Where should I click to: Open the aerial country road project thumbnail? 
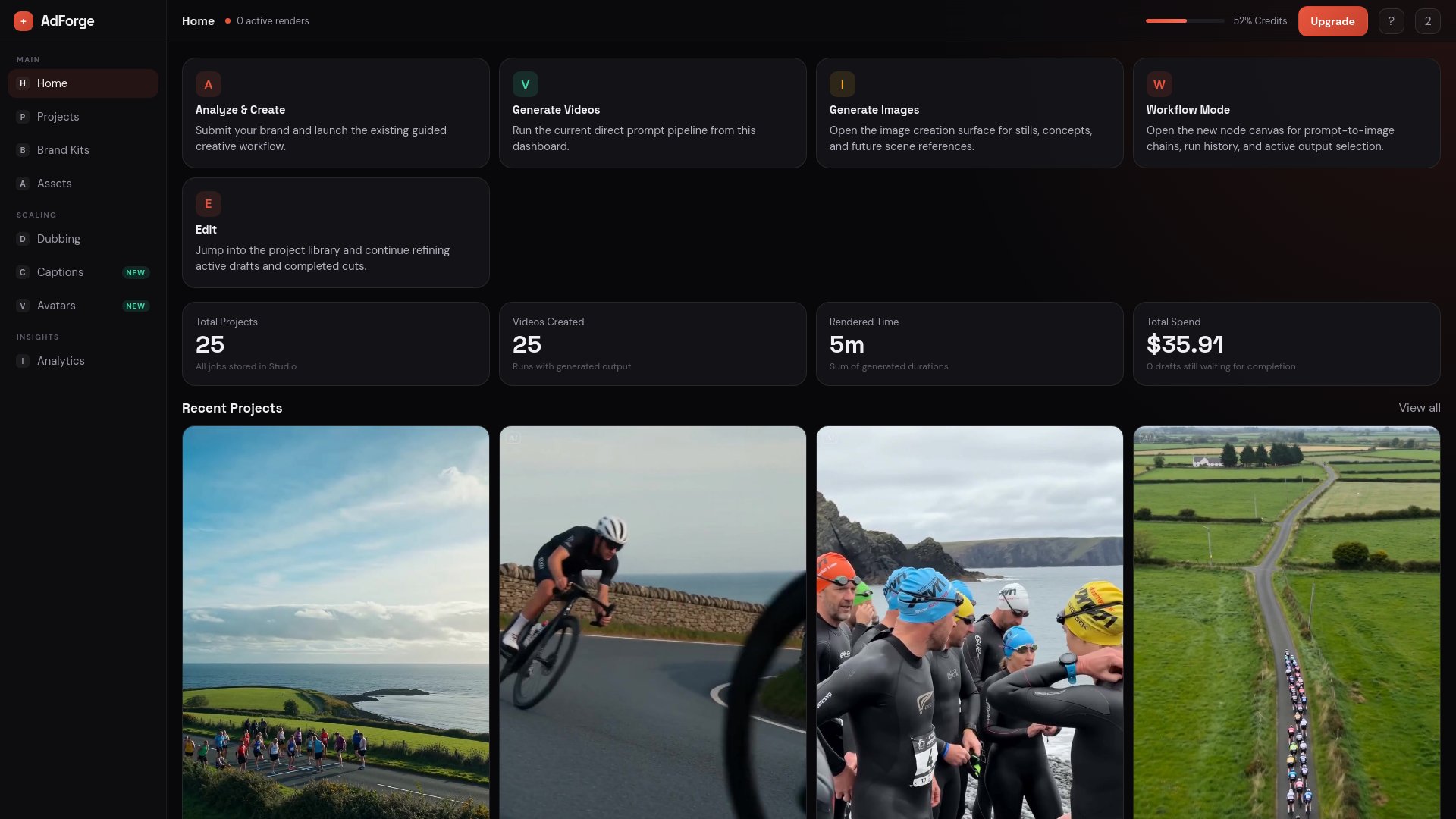coord(1287,622)
